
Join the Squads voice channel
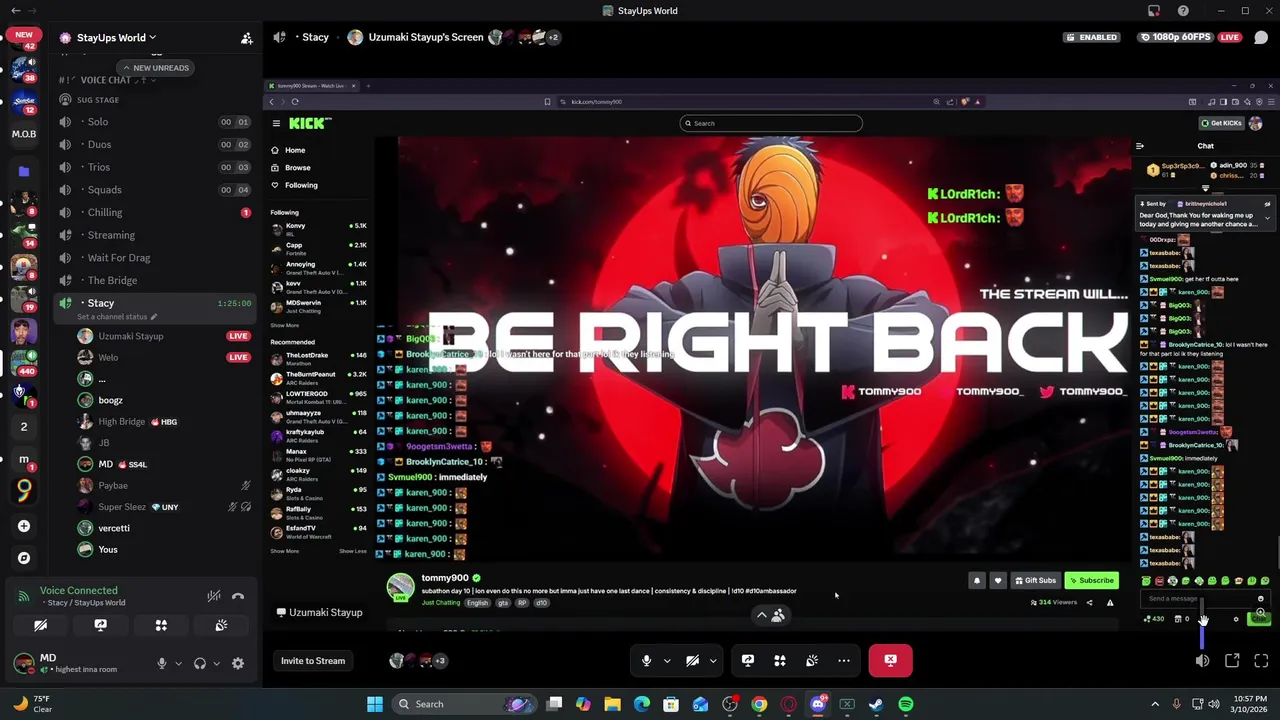click(155, 190)
